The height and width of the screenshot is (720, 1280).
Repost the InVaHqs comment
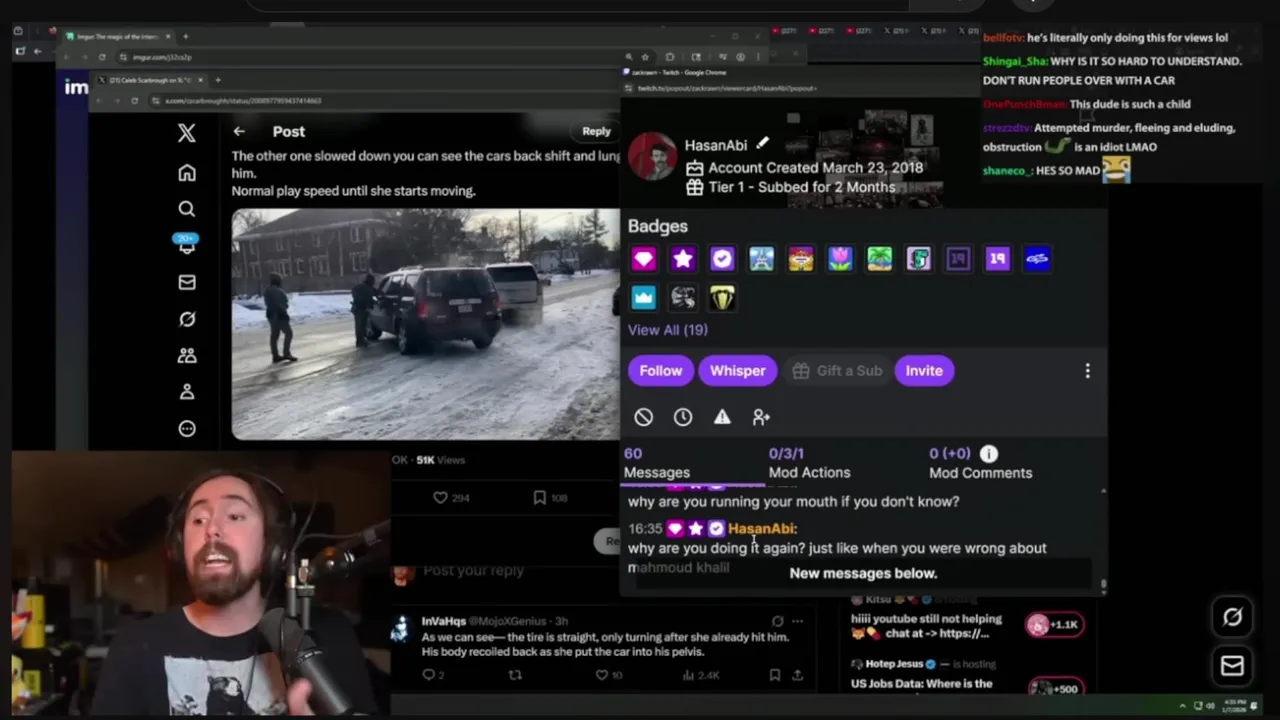(515, 675)
